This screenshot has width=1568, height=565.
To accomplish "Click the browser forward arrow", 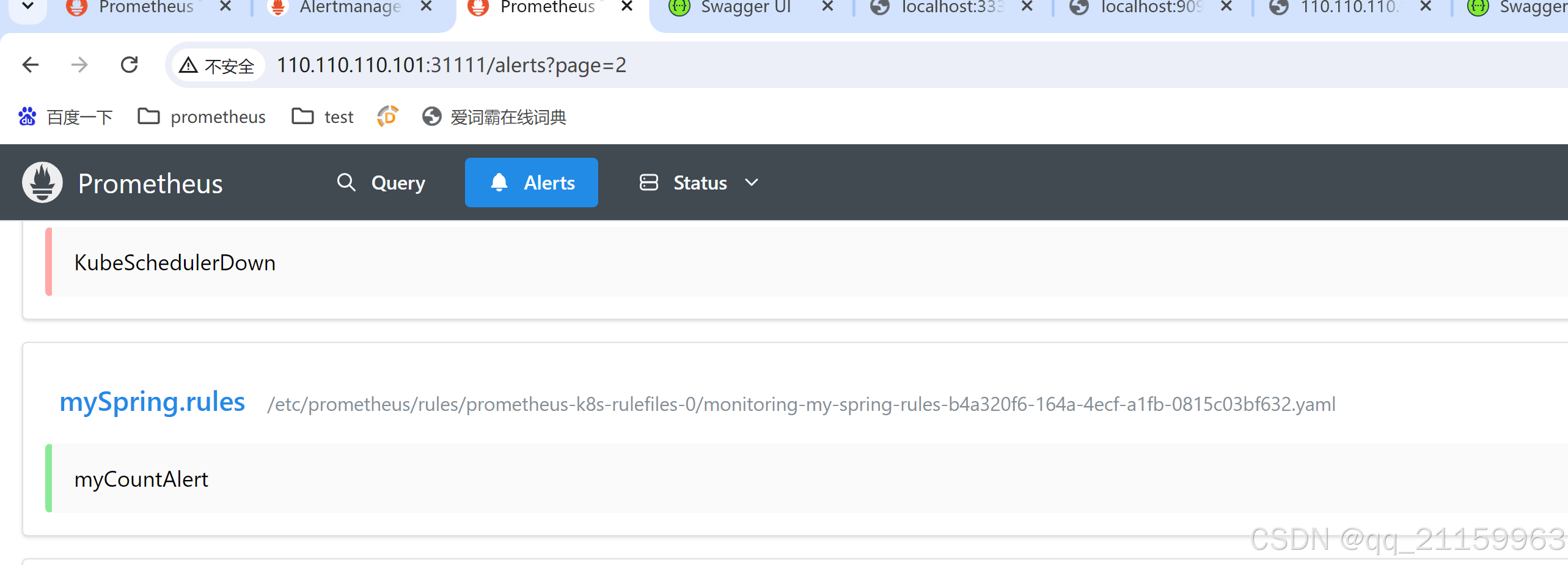I will point(79,65).
